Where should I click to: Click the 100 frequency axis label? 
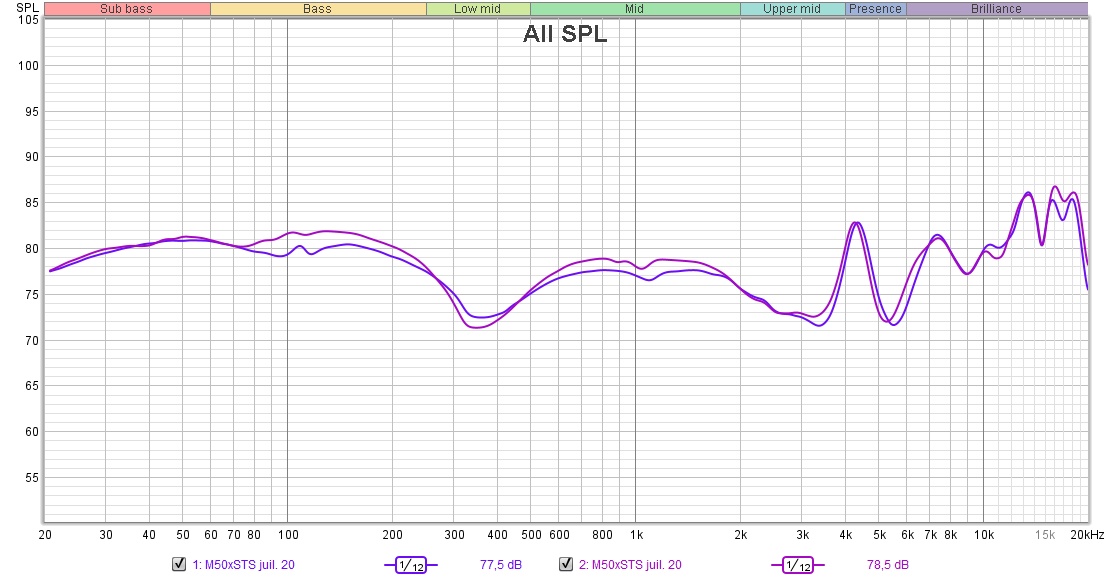click(288, 535)
